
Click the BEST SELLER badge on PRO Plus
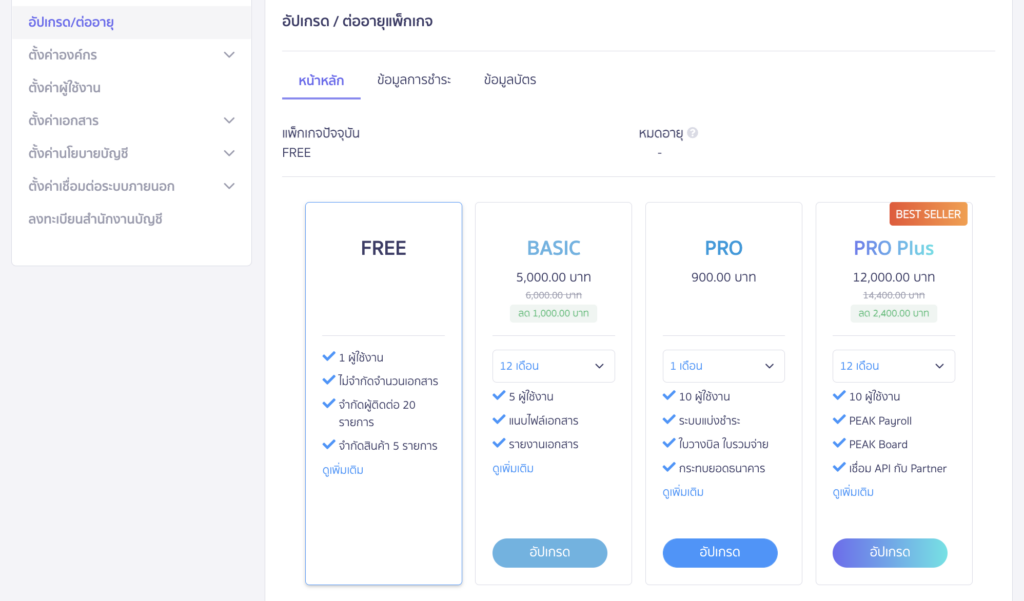[928, 214]
